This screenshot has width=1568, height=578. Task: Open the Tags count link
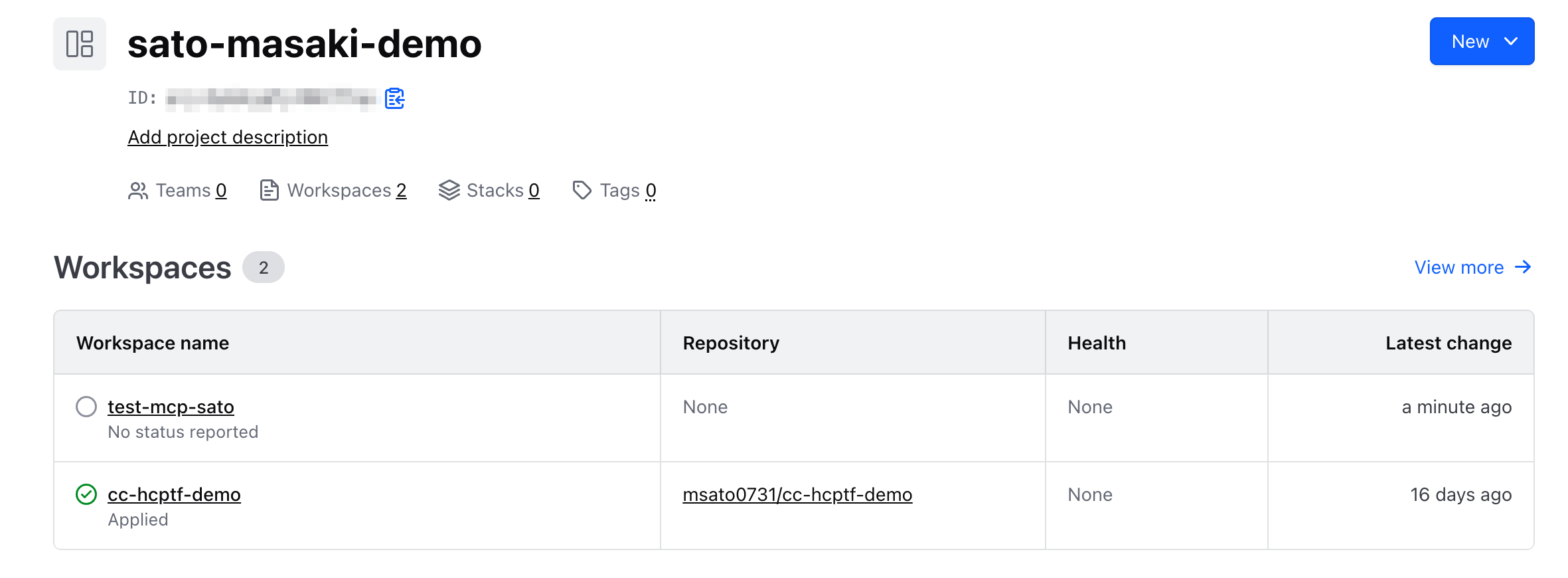[x=651, y=191]
